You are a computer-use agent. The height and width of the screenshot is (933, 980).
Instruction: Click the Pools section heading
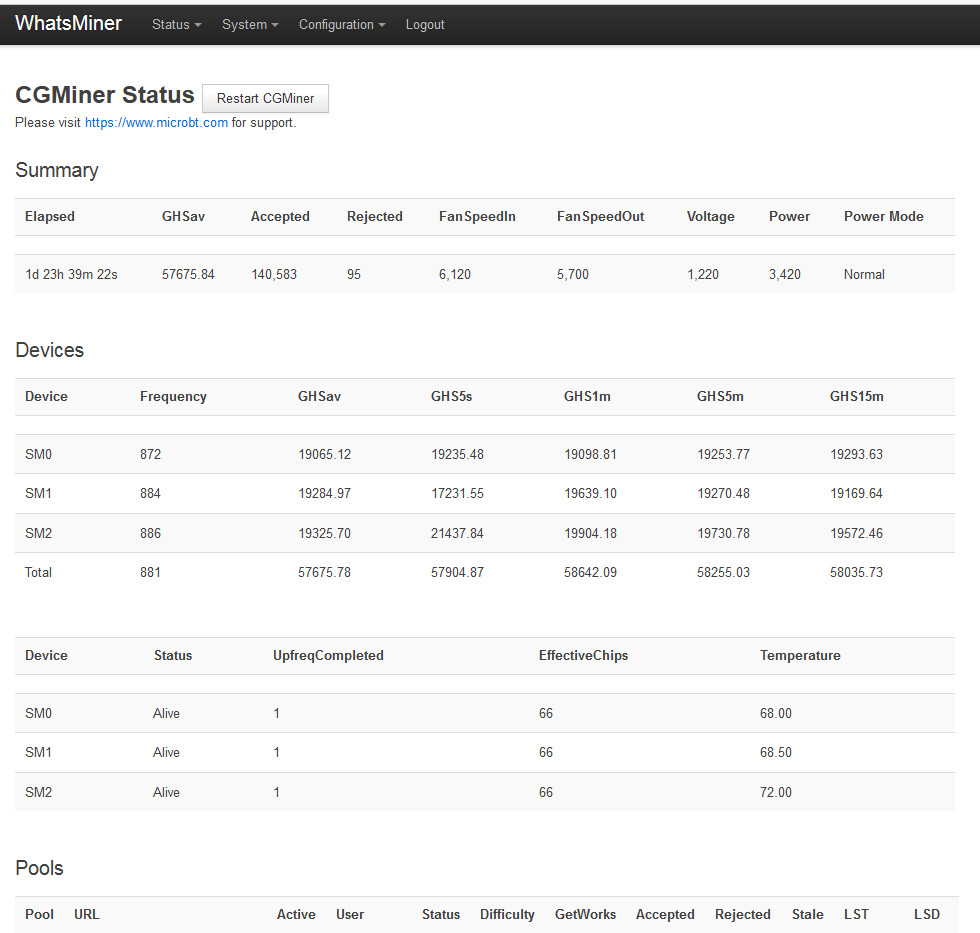click(x=39, y=868)
